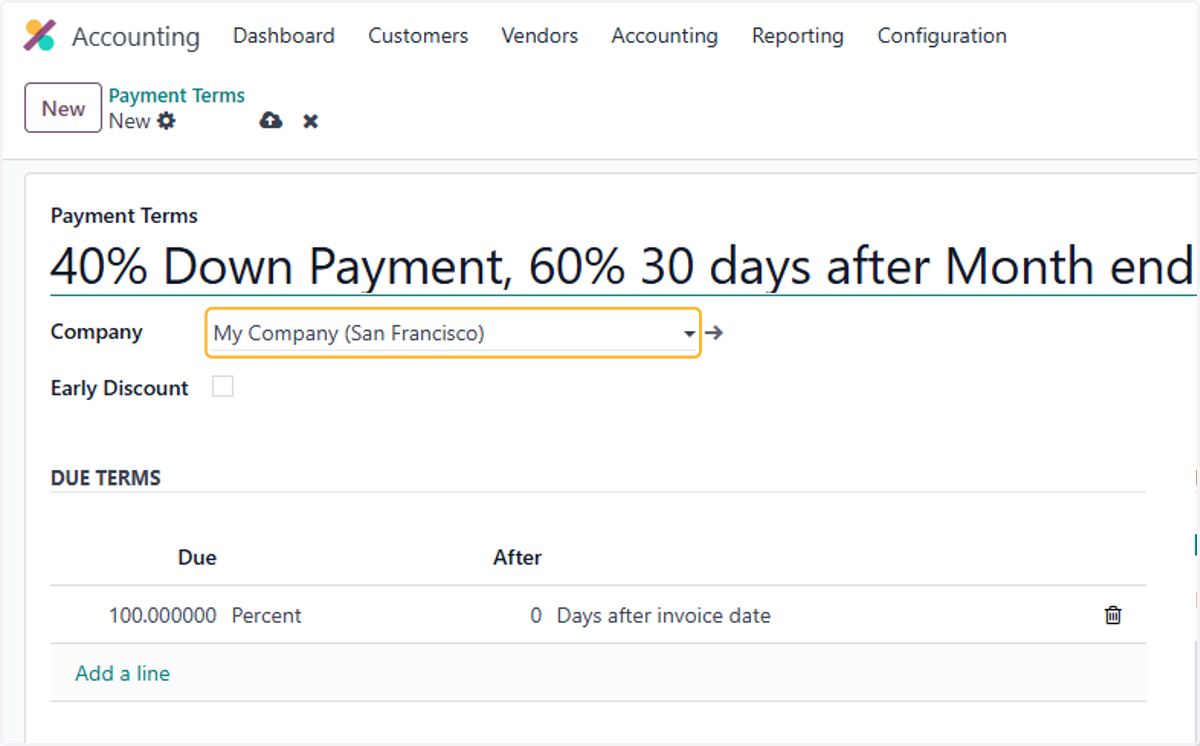The height and width of the screenshot is (746, 1200).
Task: Go back to the Payment Terms breadcrumb
Action: click(177, 96)
